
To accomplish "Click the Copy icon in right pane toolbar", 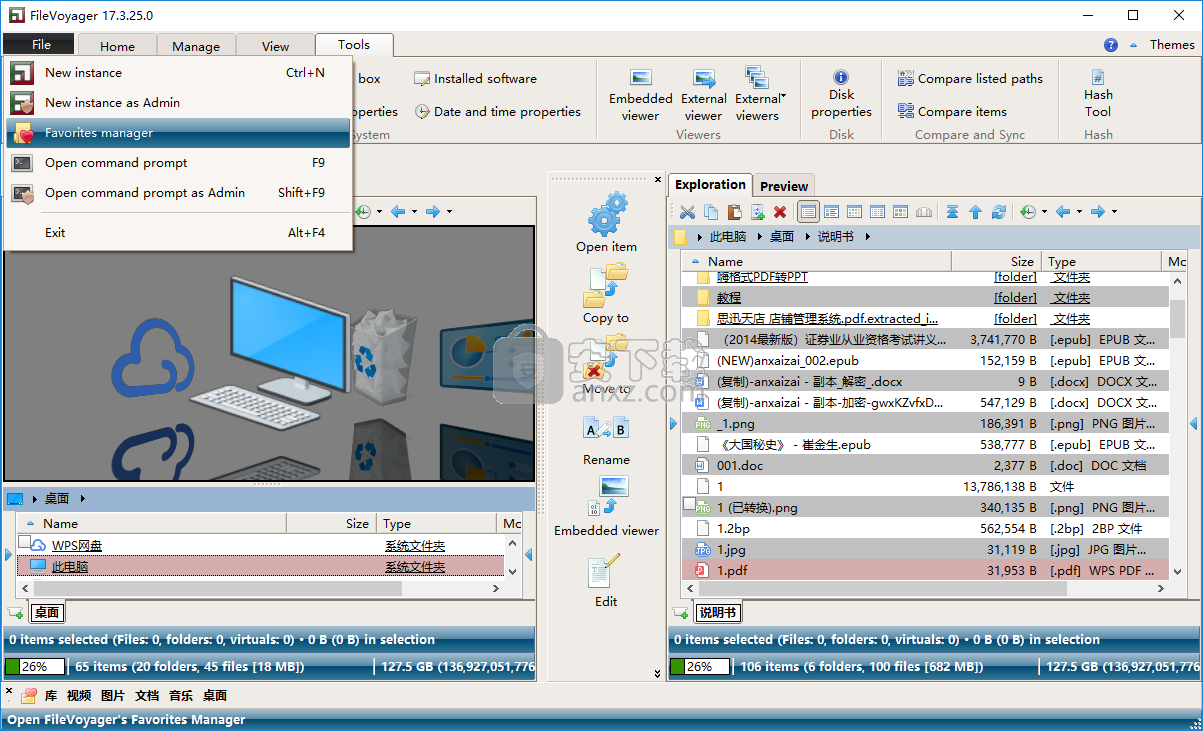I will point(711,212).
